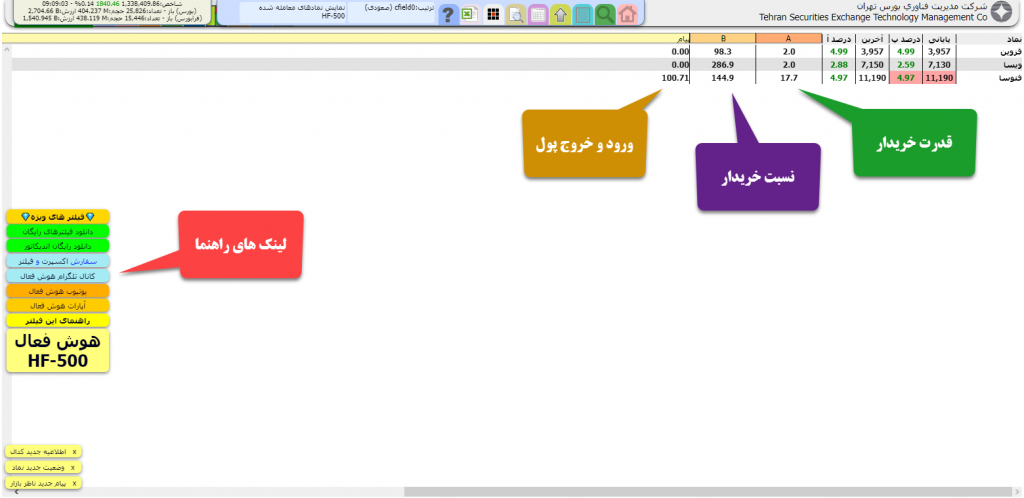Click the scroll-left arrow at bottom
Image resolution: width=1024 pixels, height=498 pixels.
16,491
